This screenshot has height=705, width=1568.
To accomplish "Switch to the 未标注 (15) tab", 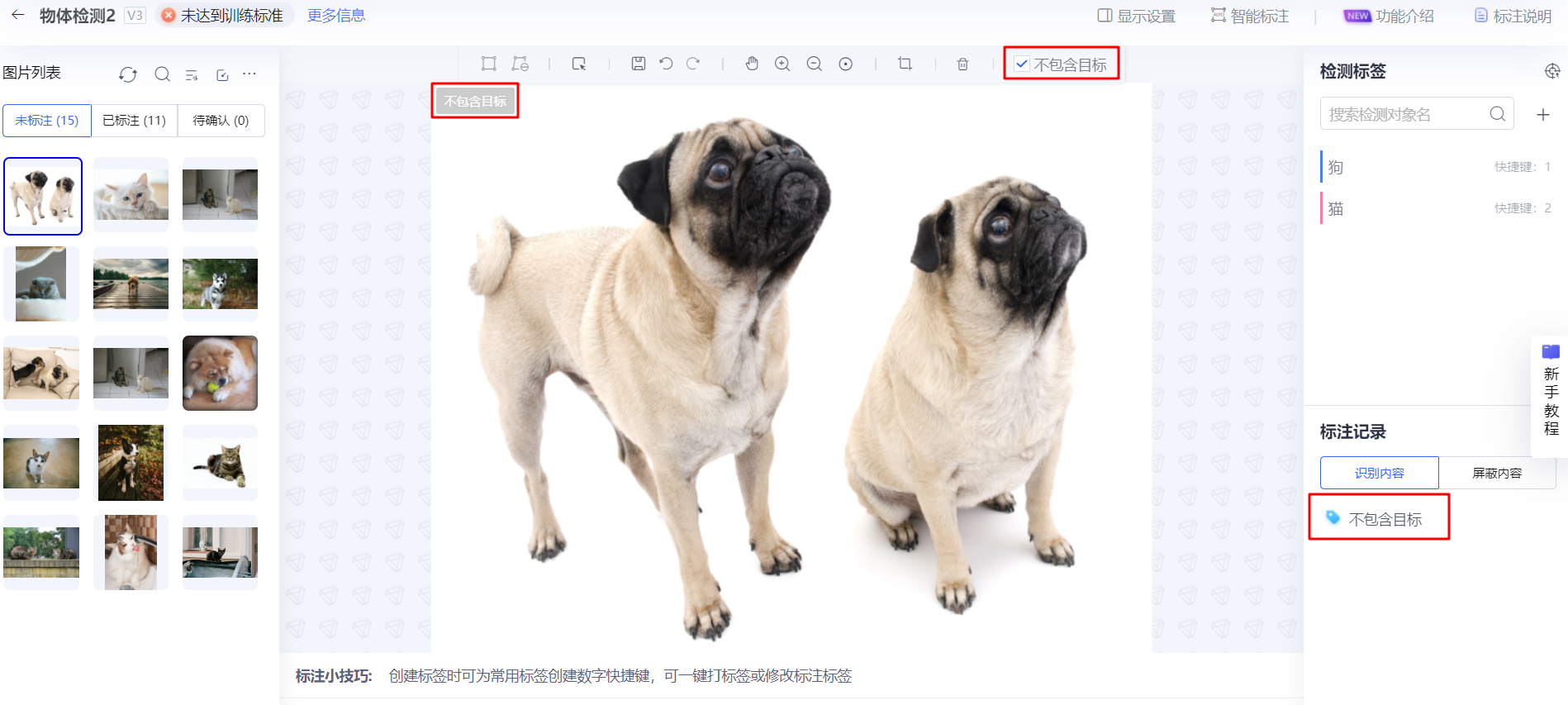I will coord(47,121).
